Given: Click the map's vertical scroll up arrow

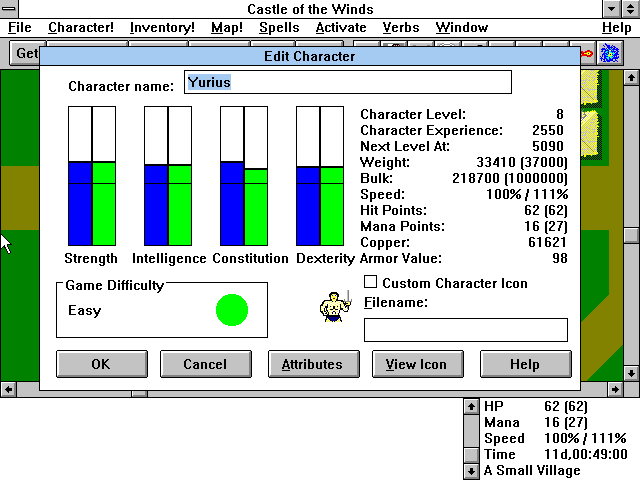Looking at the screenshot, I should tap(631, 78).
